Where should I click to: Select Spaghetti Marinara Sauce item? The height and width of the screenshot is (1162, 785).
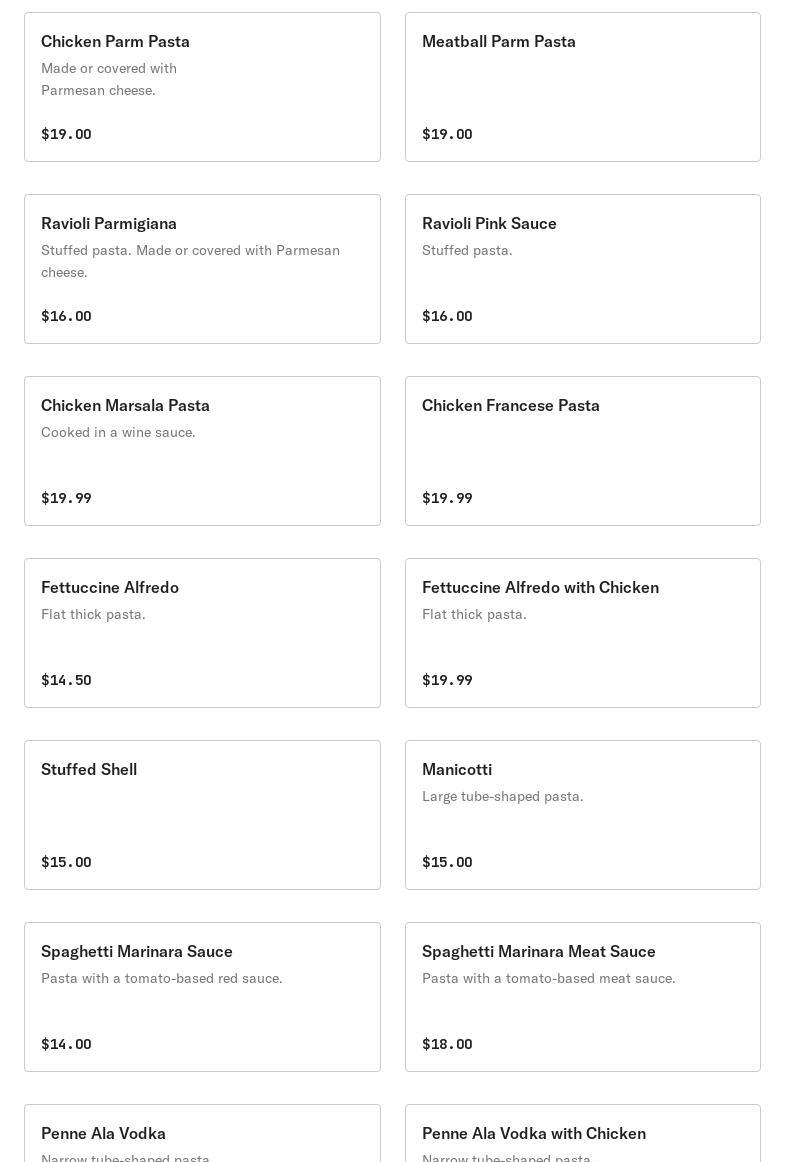pyautogui.click(x=202, y=997)
